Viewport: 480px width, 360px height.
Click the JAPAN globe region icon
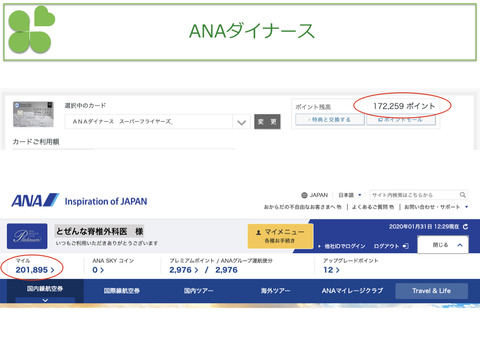tap(304, 195)
